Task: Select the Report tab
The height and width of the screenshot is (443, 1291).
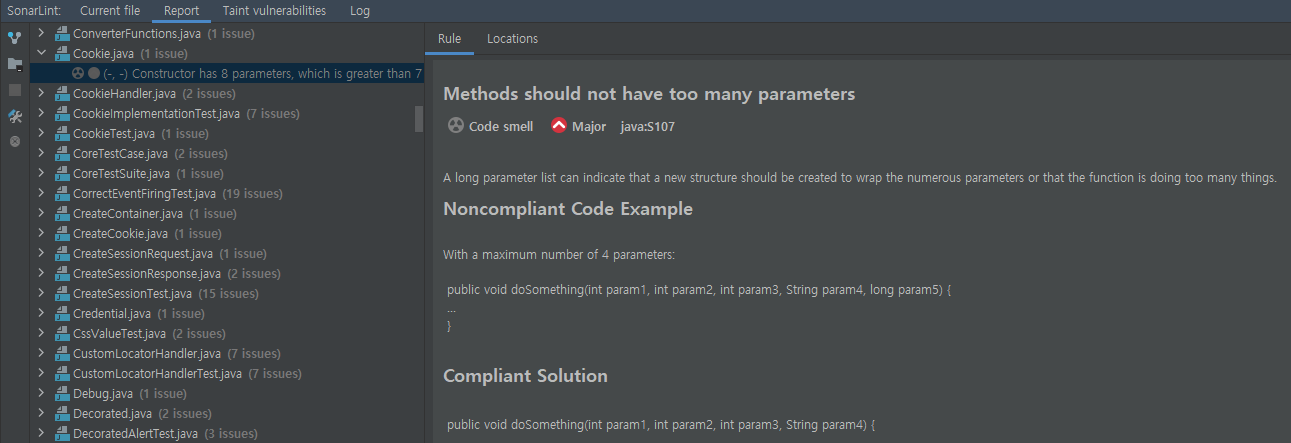Action: [181, 11]
